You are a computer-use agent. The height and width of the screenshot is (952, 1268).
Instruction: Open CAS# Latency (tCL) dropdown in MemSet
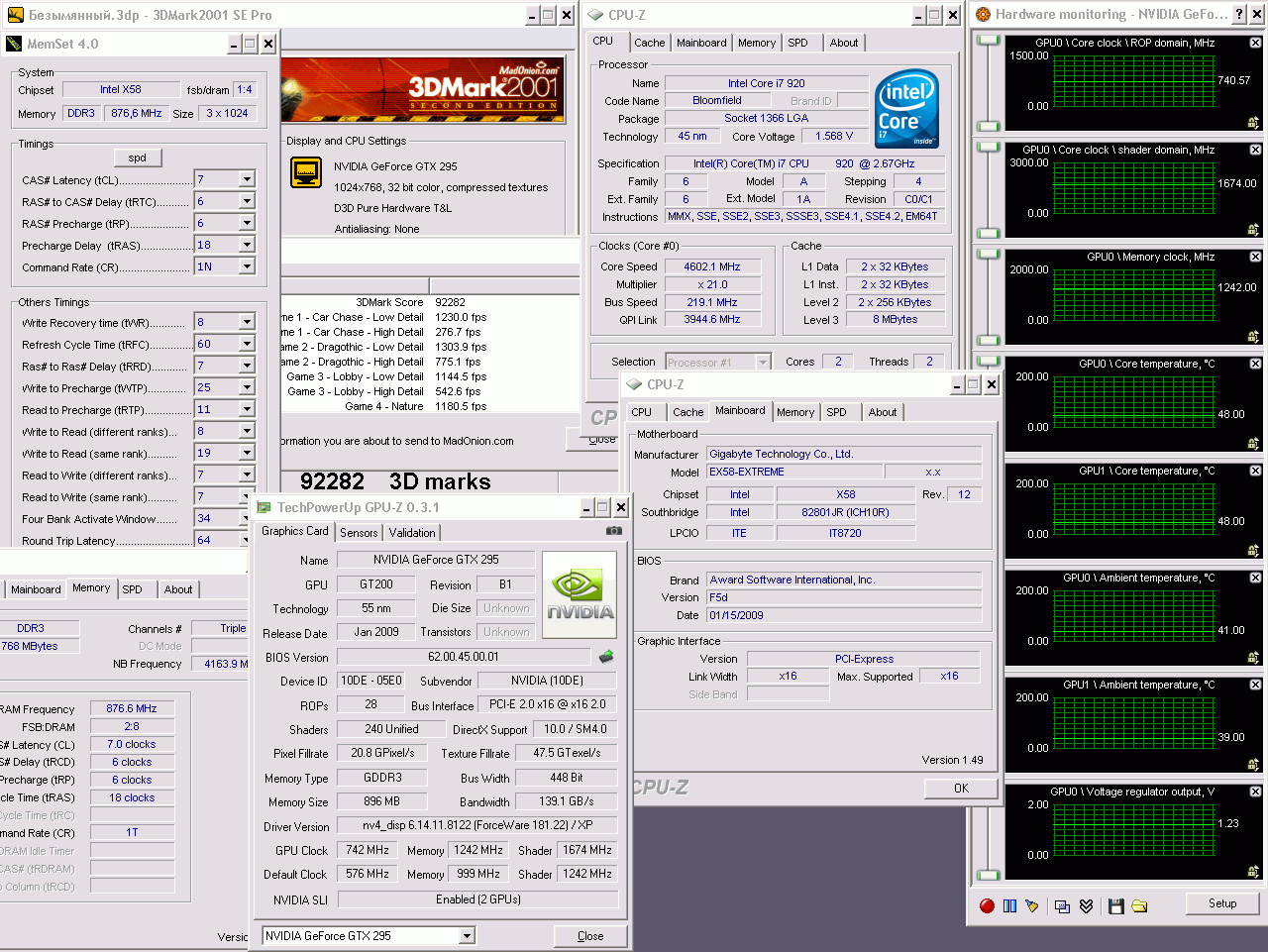point(247,179)
